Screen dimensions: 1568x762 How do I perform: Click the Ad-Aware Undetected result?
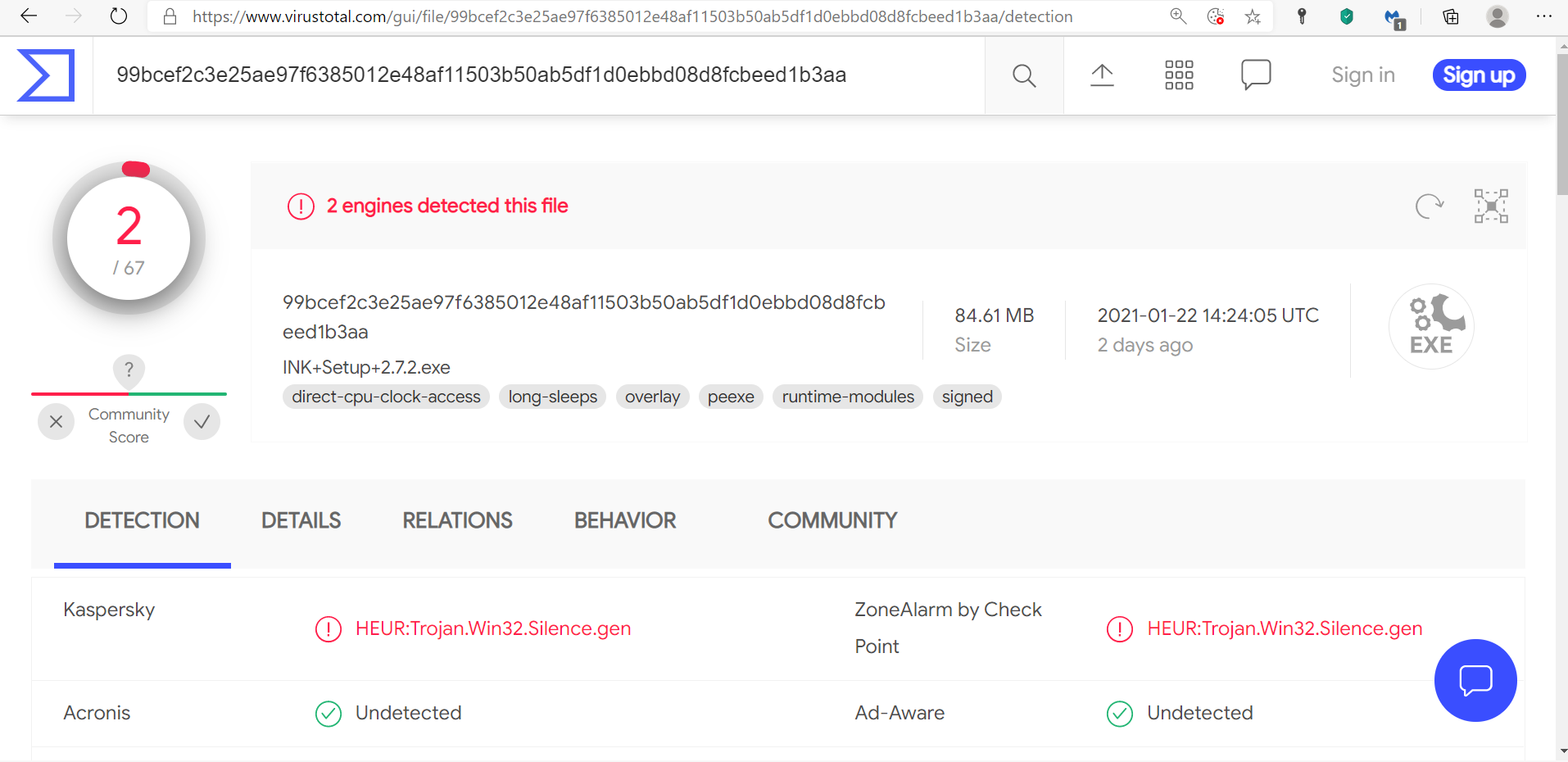coord(1200,713)
